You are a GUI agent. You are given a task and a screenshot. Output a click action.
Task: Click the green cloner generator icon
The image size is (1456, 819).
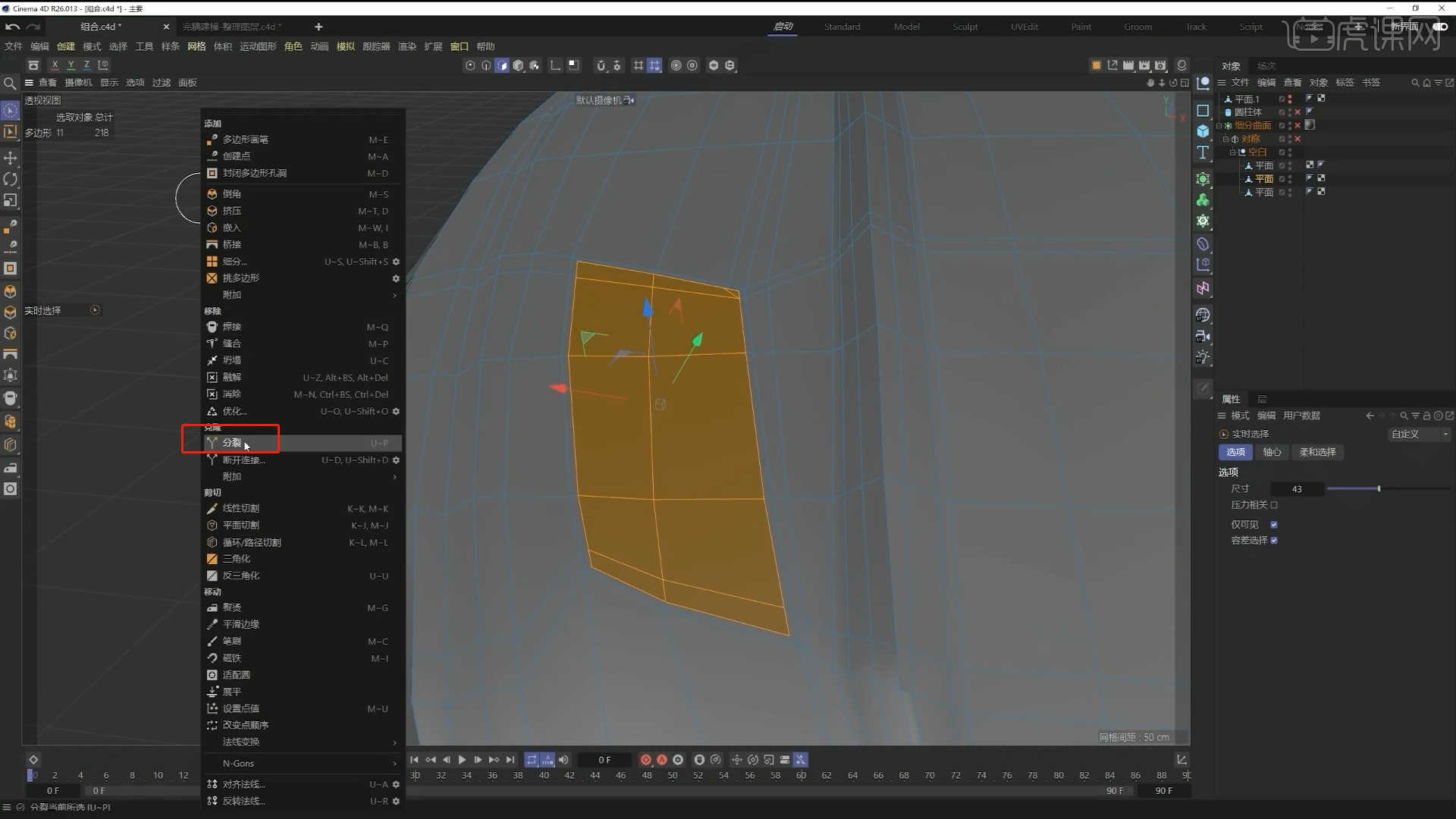point(1203,200)
